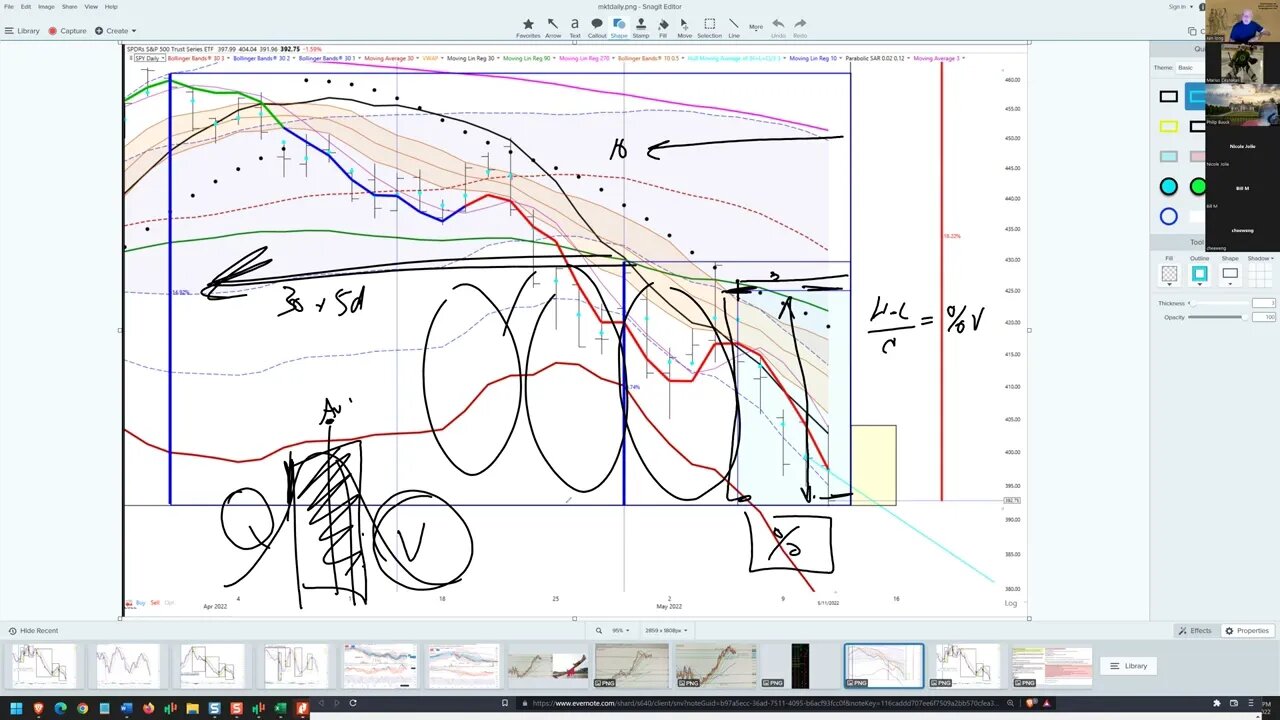Open the View menu
1280x720 pixels.
[91, 6]
